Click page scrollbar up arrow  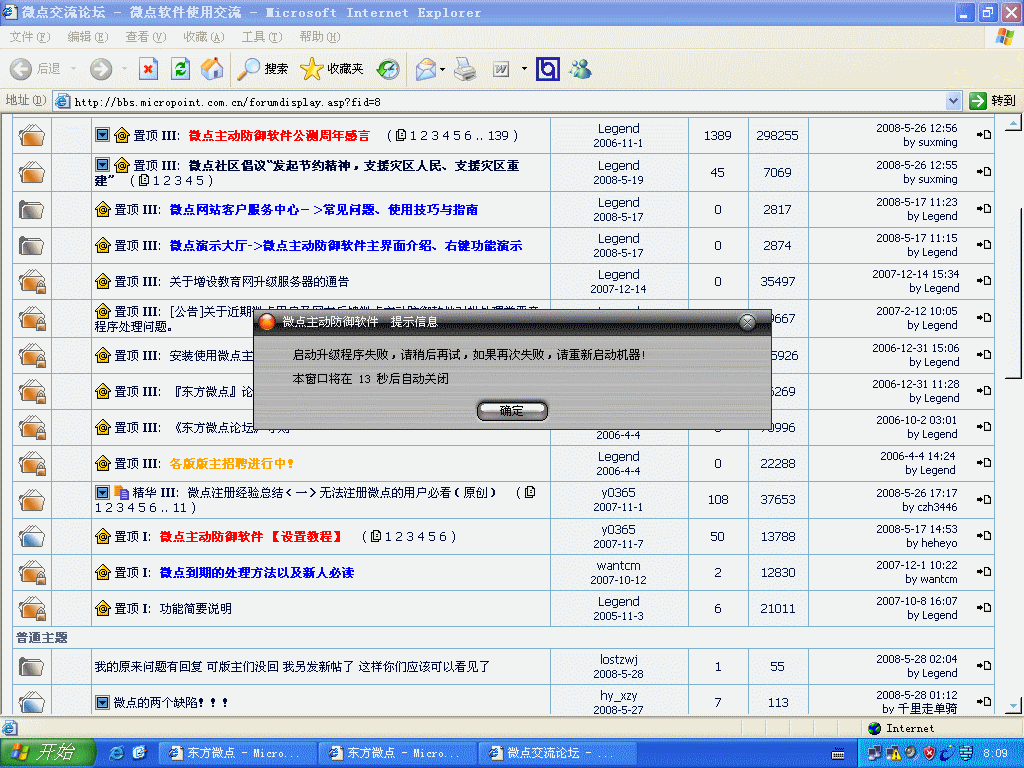click(x=1013, y=123)
